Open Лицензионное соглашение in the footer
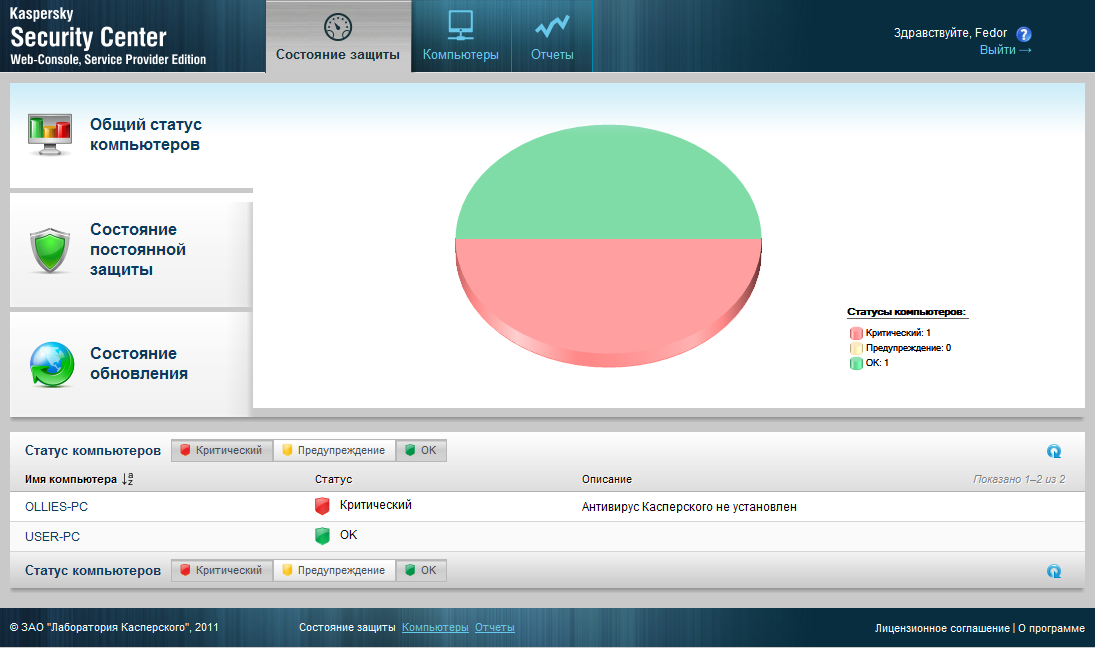The height and width of the screenshot is (648, 1095). pos(942,628)
